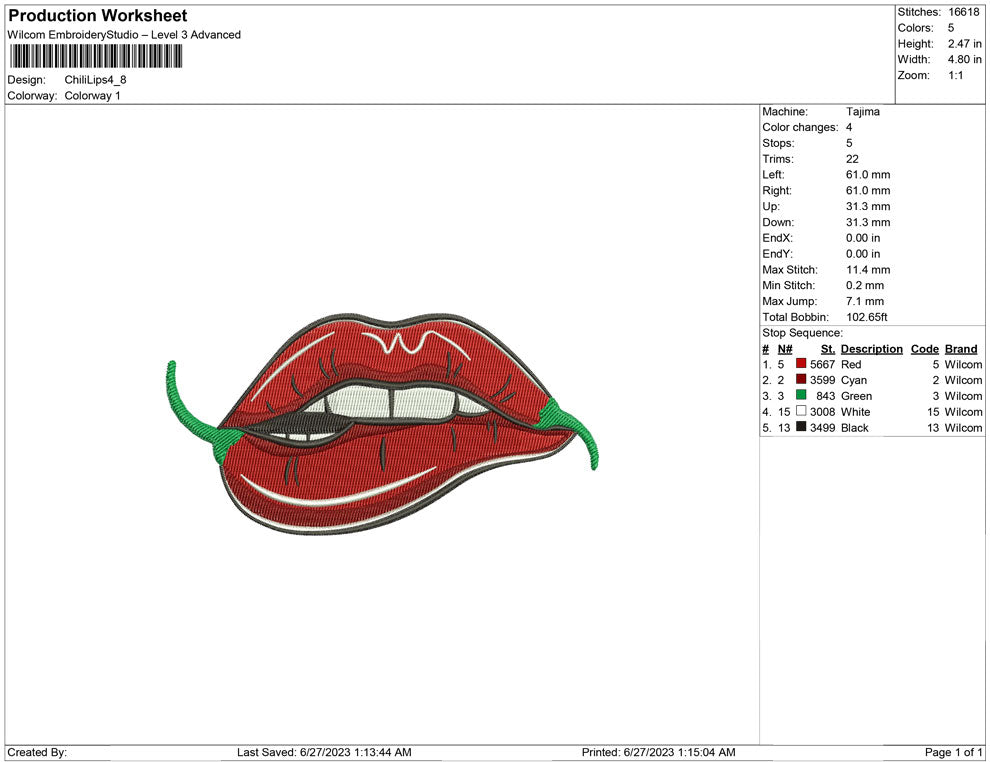This screenshot has width=990, height=762.
Task: Click the Green thread swatch for color 3
Action: click(799, 396)
